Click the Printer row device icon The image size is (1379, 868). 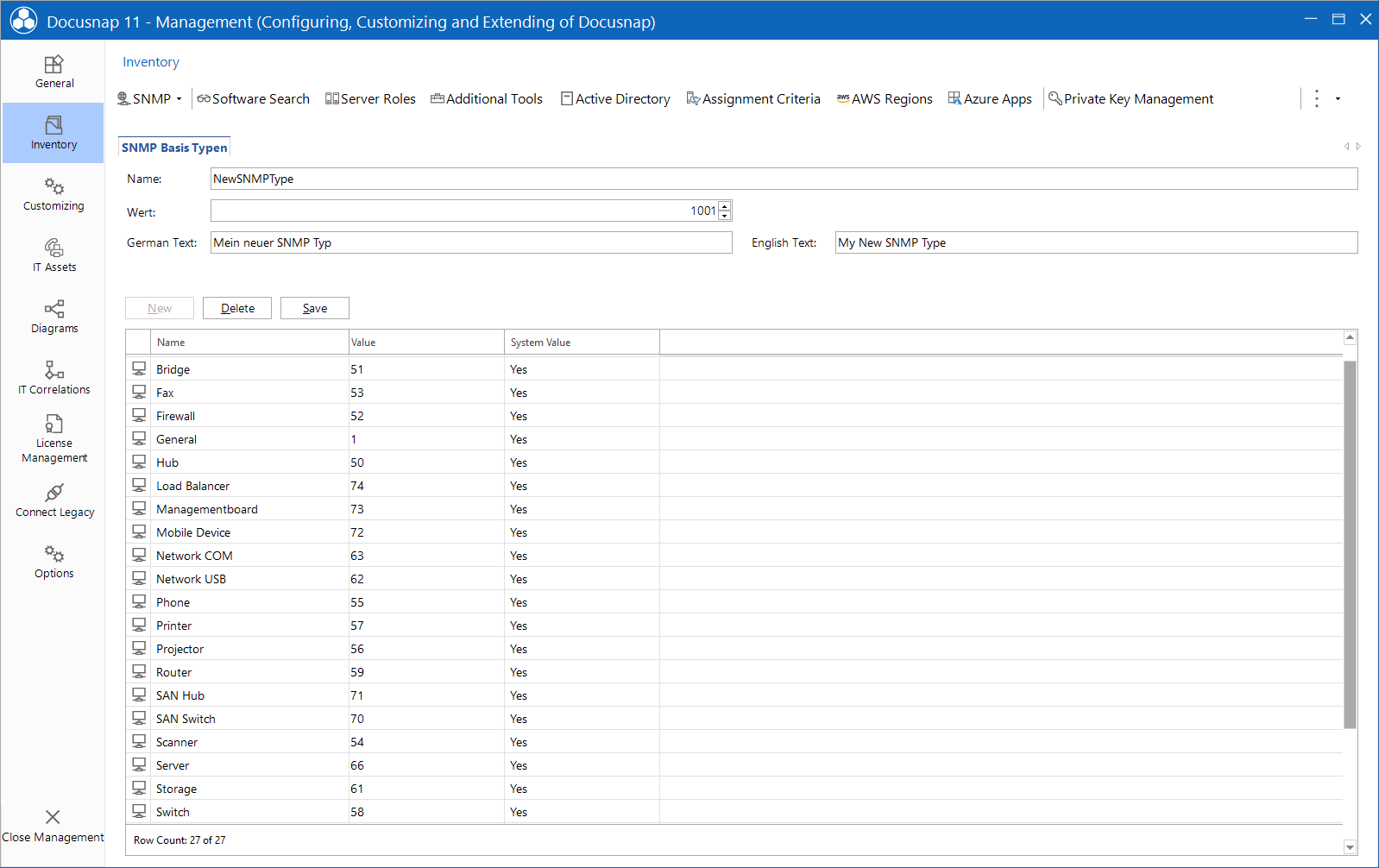coord(139,625)
